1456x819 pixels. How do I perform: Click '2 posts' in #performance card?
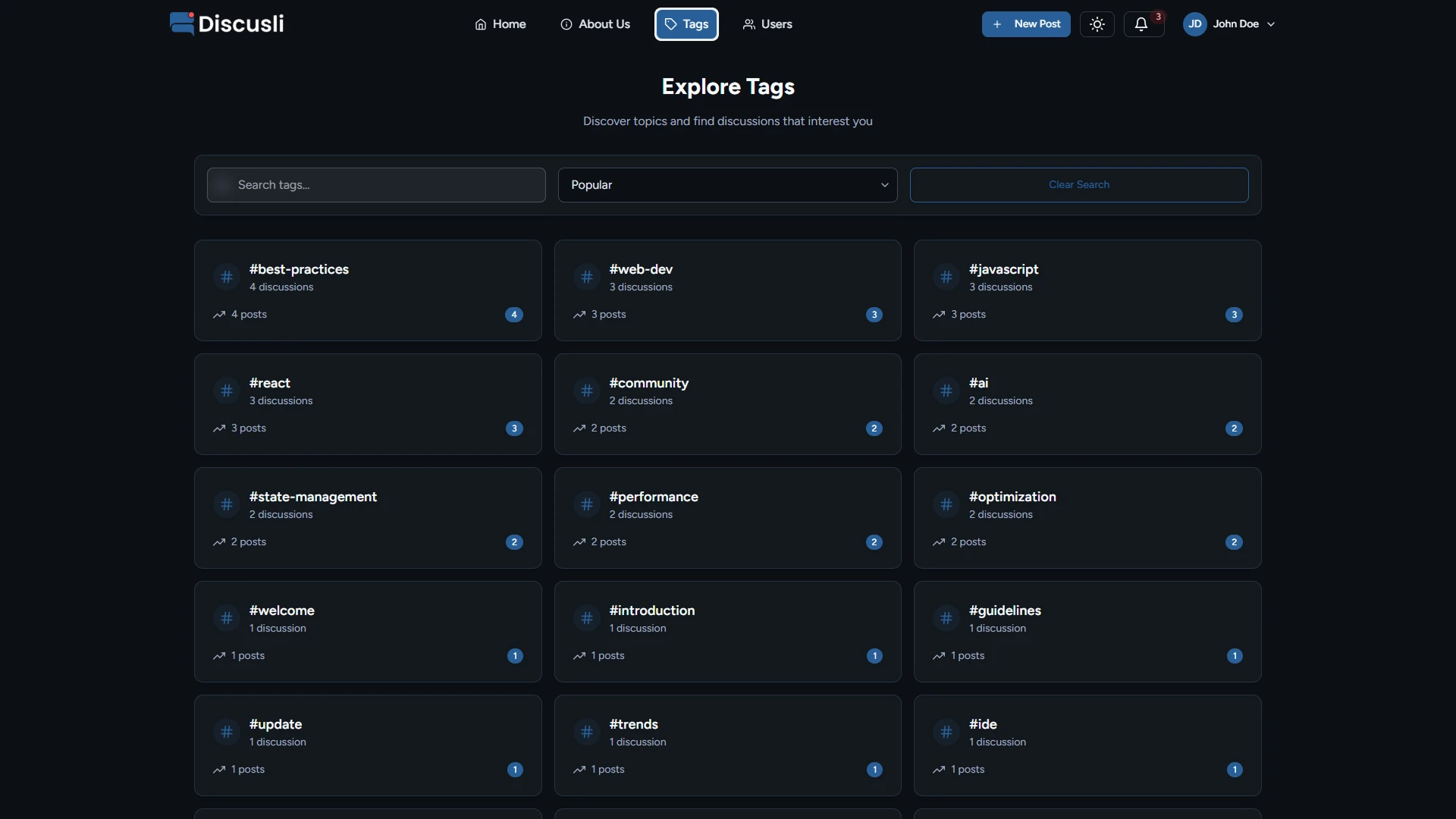[x=608, y=542]
